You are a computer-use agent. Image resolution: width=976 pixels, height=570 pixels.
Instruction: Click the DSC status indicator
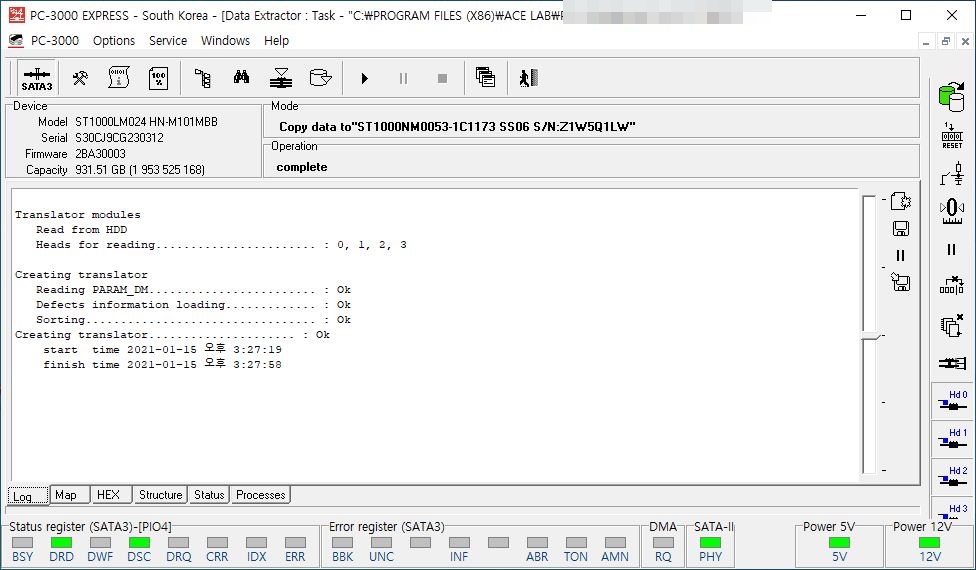pos(139,543)
